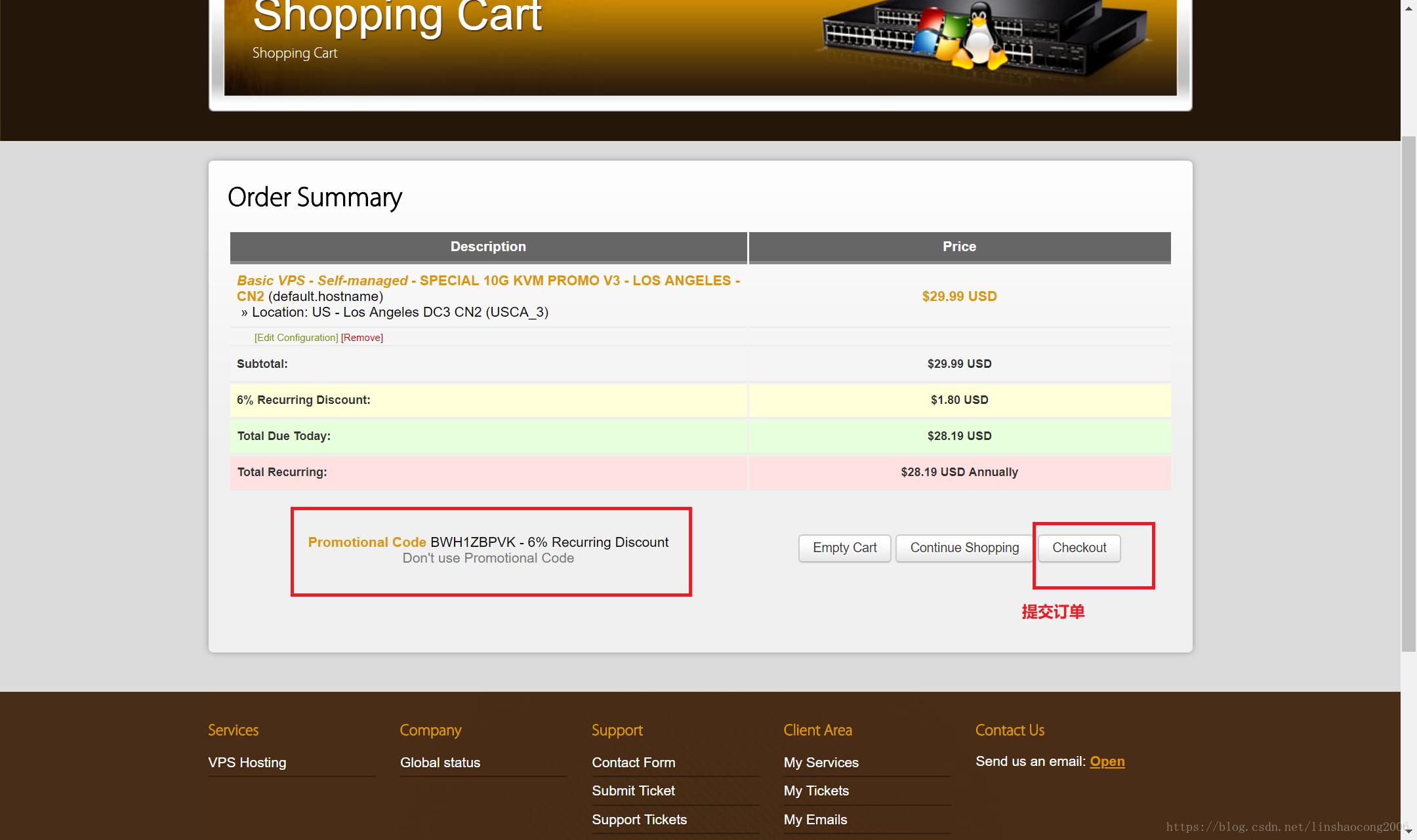Click the Checkout button
The height and width of the screenshot is (840, 1417).
1078,548
